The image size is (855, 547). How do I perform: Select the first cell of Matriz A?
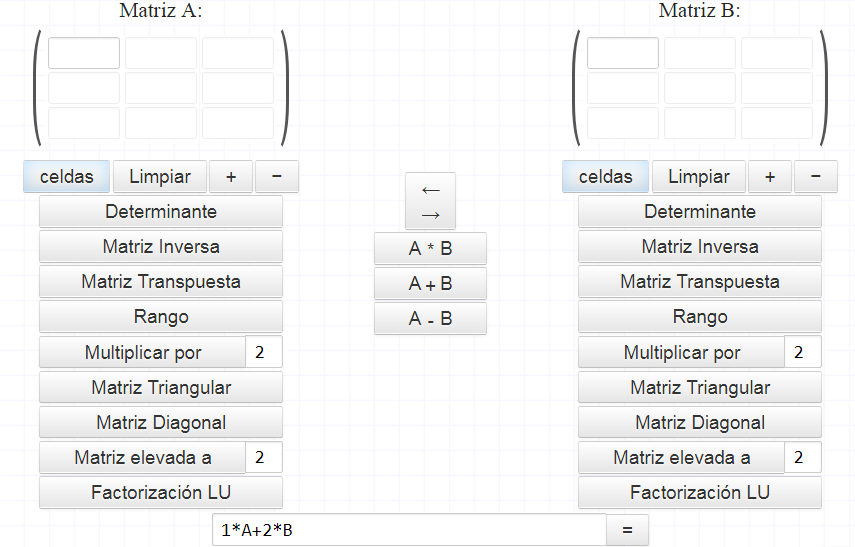[84, 53]
